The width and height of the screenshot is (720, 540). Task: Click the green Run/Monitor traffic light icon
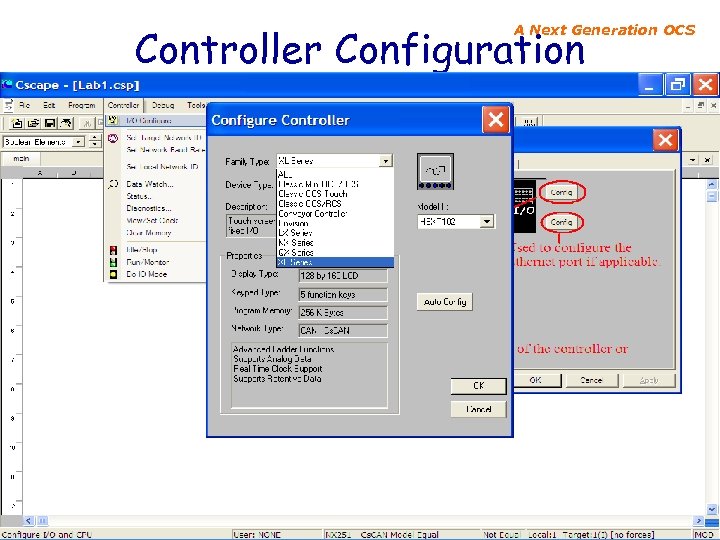coord(113,262)
